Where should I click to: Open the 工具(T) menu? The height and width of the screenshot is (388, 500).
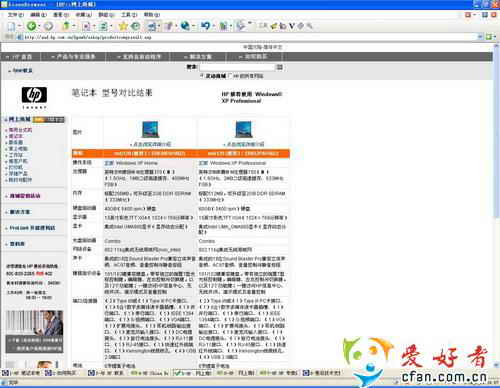point(129,15)
